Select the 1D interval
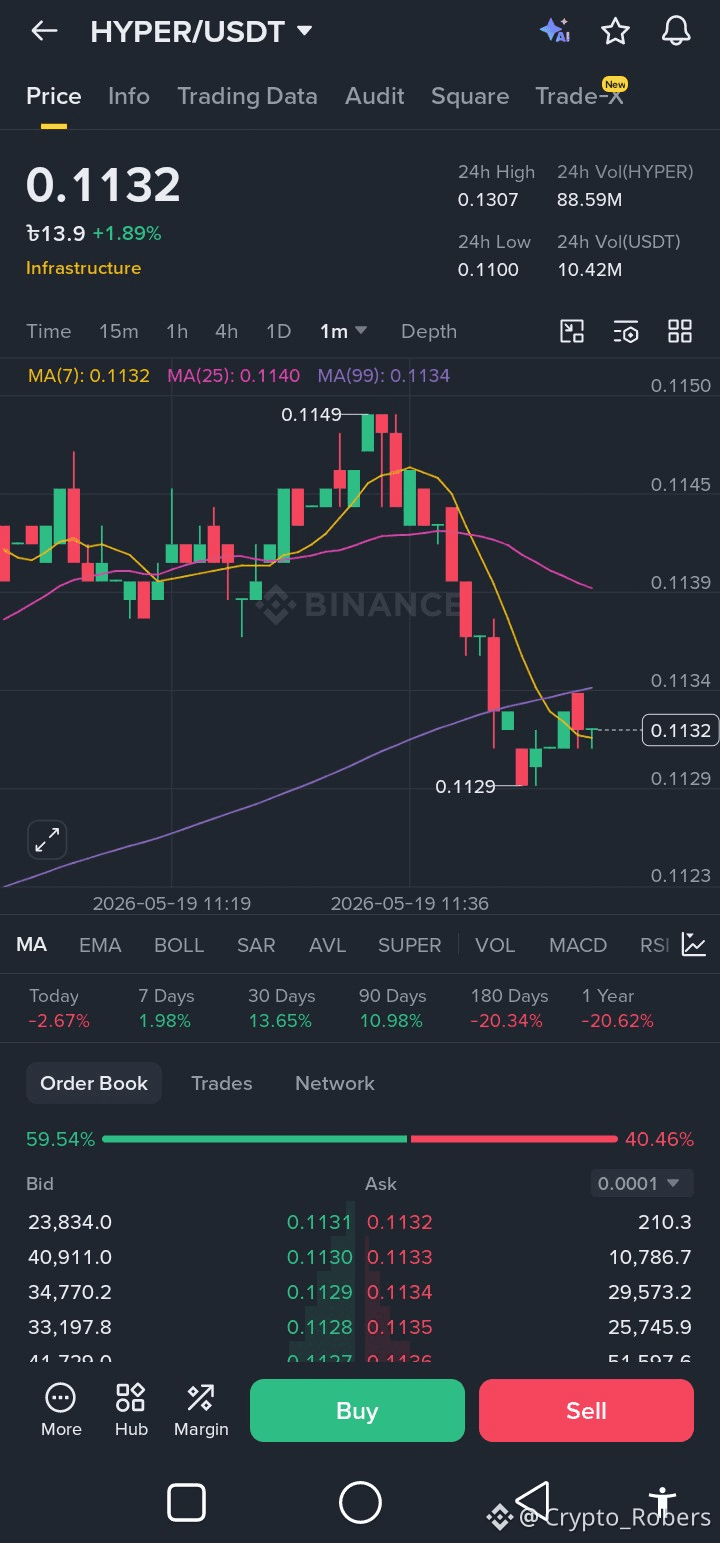Viewport: 720px width, 1543px height. [x=278, y=331]
